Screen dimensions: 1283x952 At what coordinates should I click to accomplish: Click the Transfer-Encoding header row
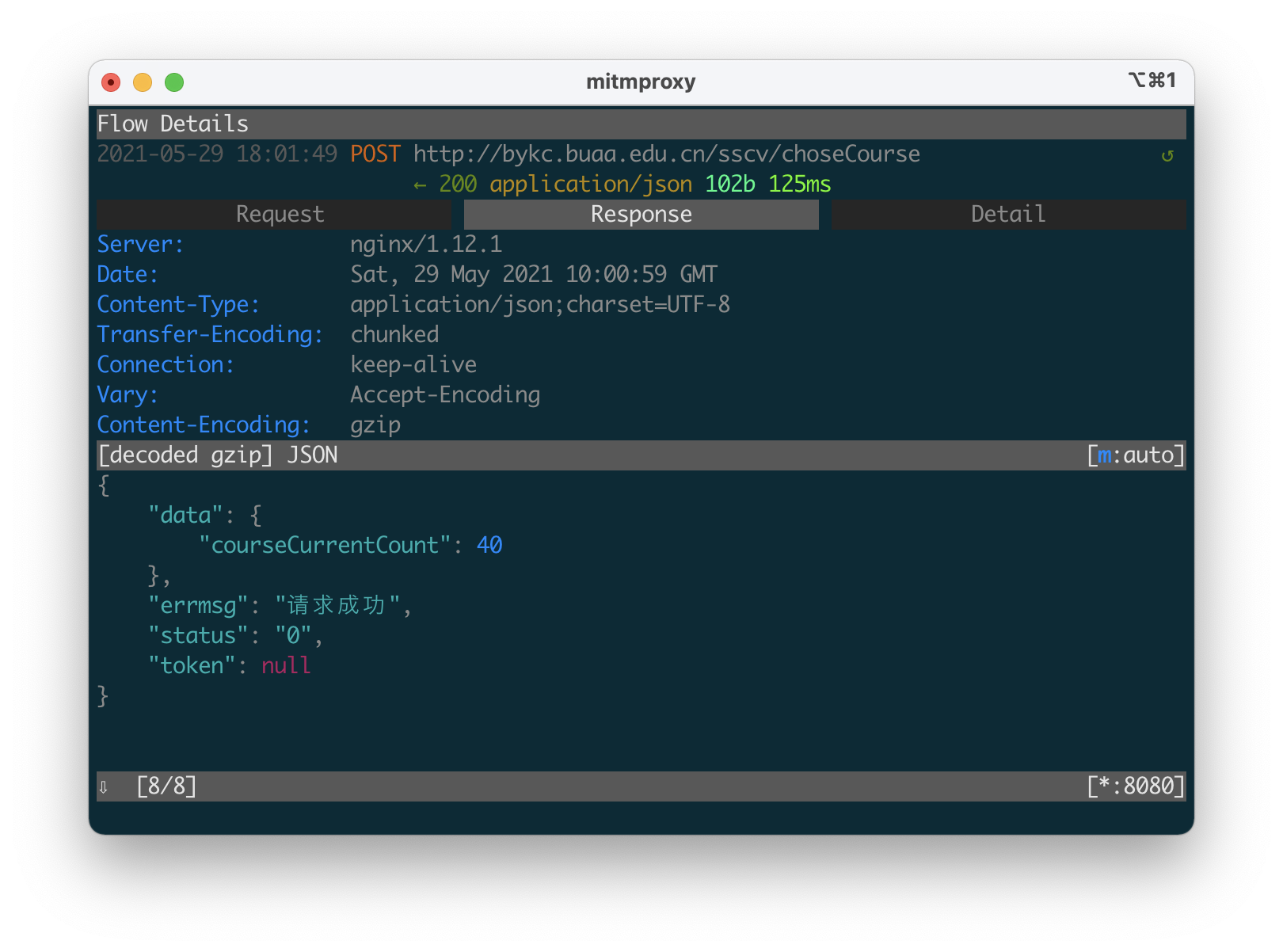click(641, 335)
